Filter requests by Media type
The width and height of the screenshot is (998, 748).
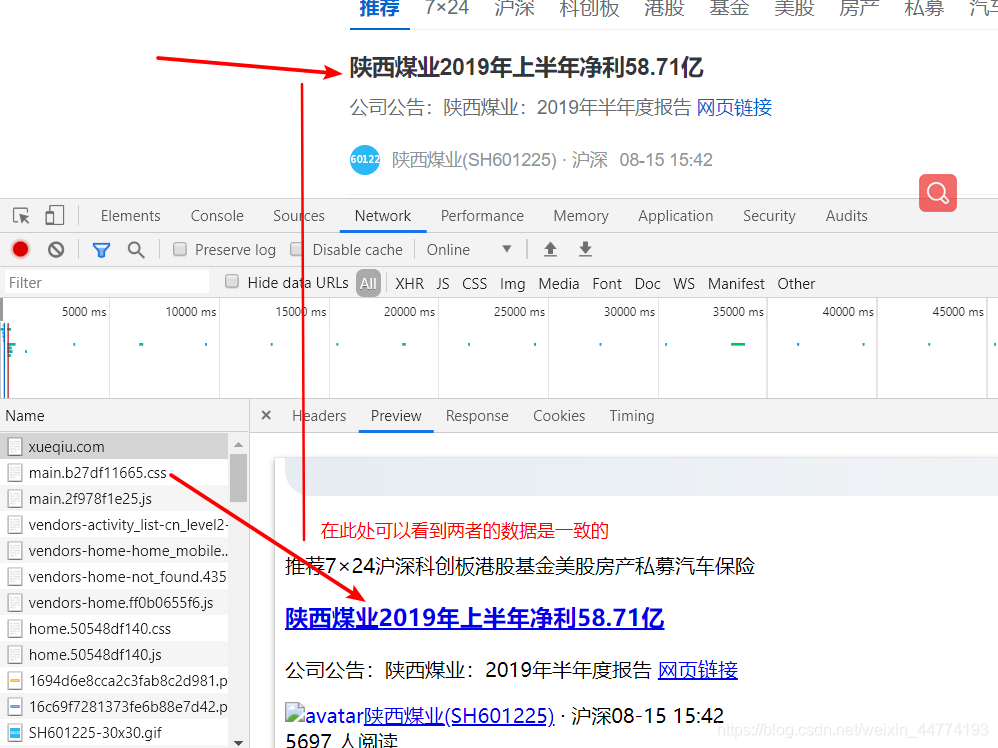pyautogui.click(x=558, y=283)
